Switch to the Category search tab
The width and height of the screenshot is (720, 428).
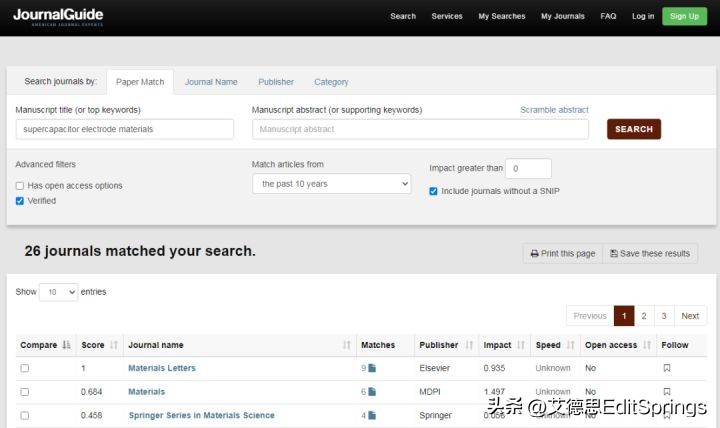pos(331,82)
